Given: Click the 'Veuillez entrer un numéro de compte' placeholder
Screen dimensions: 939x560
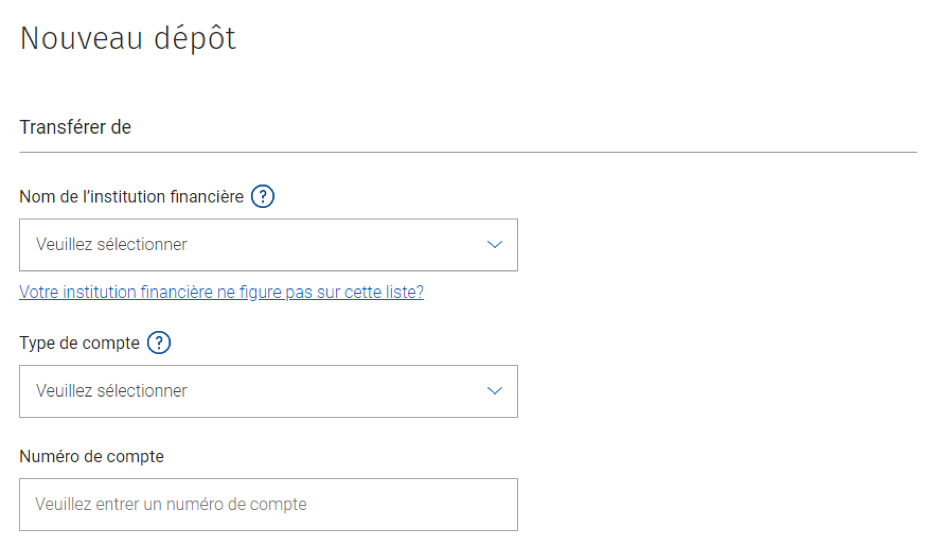Looking at the screenshot, I should pyautogui.click(x=171, y=504).
